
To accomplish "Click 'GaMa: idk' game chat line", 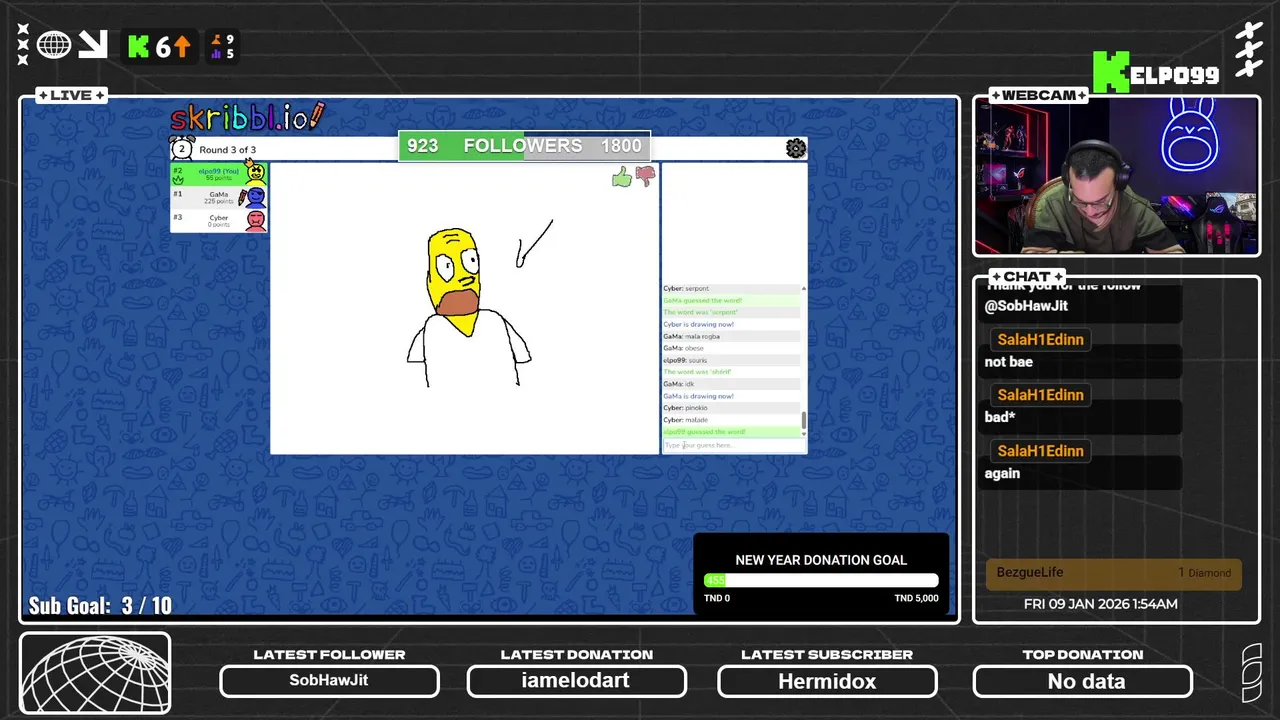I will point(678,384).
